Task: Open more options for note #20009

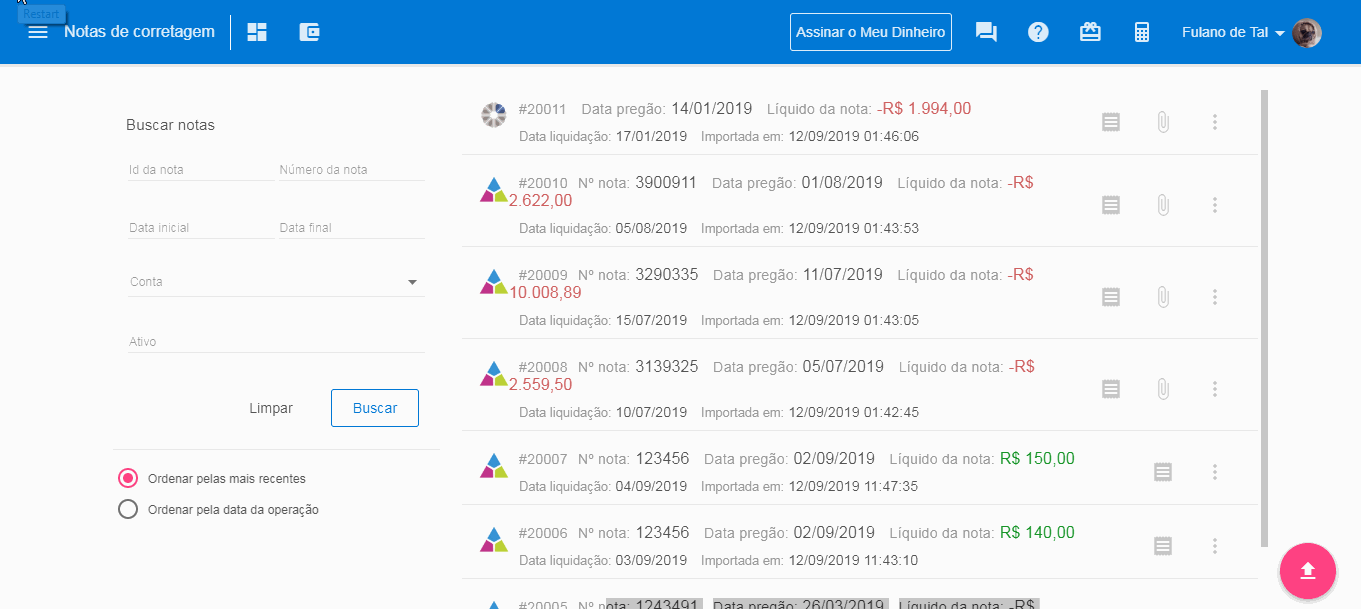Action: (1214, 297)
